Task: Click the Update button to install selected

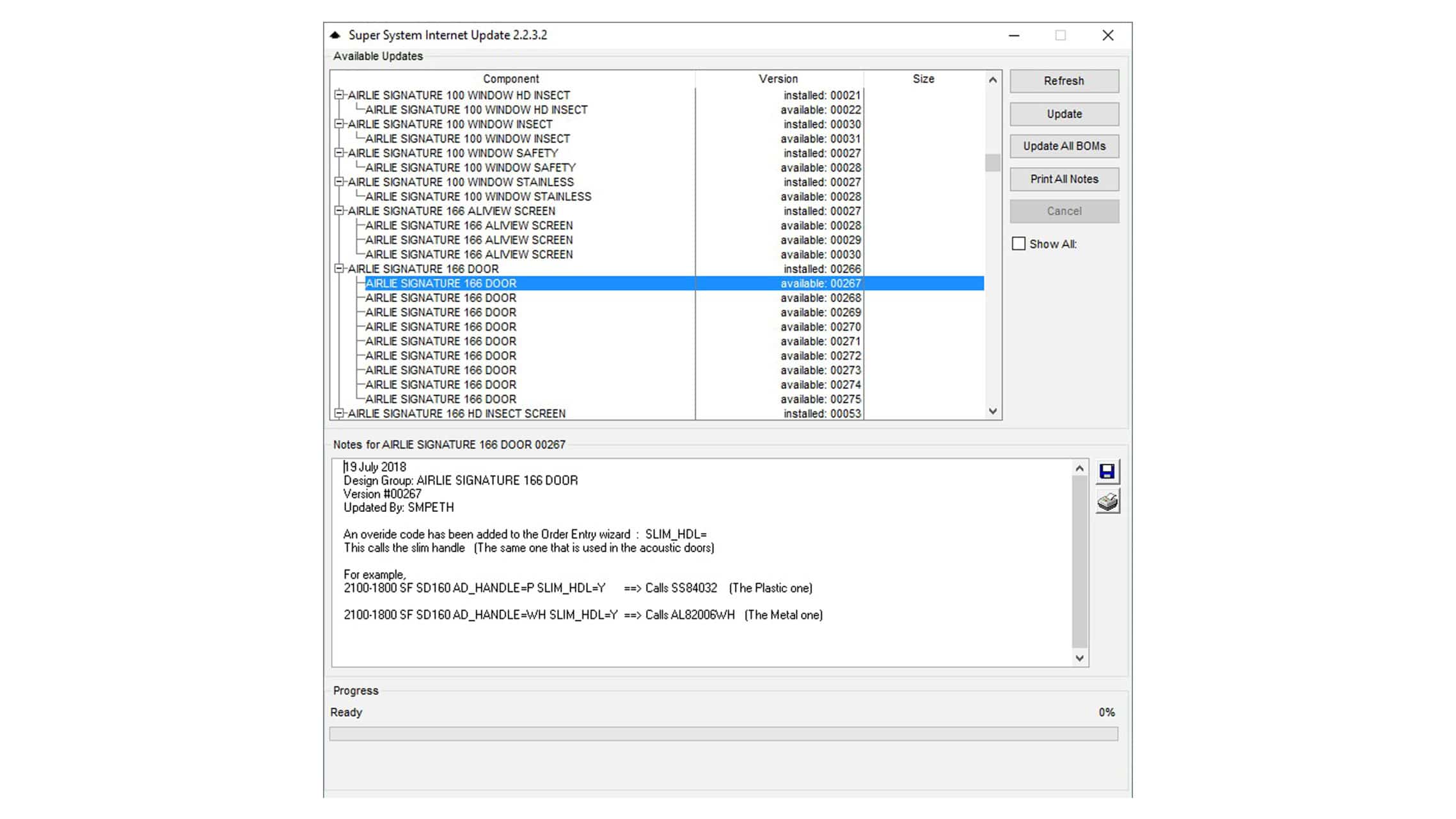Action: (1064, 113)
